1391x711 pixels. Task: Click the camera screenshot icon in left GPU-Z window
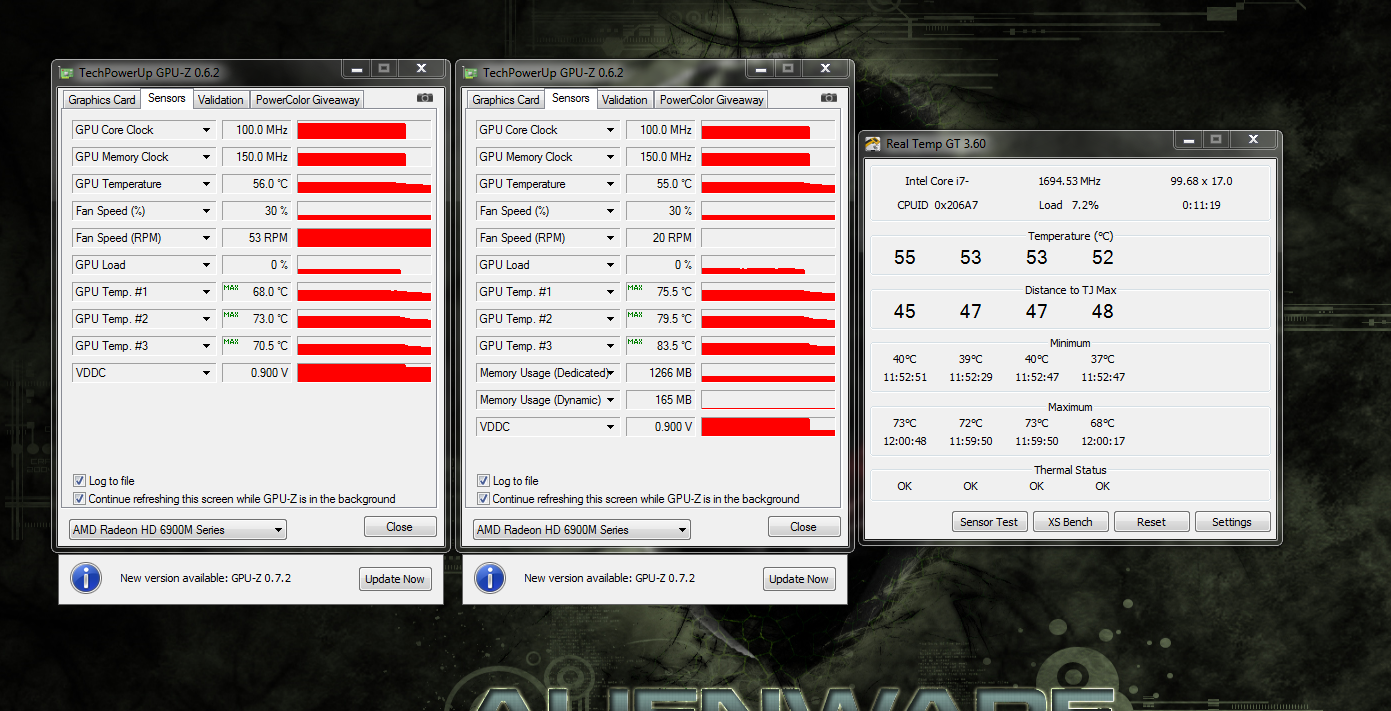click(425, 98)
